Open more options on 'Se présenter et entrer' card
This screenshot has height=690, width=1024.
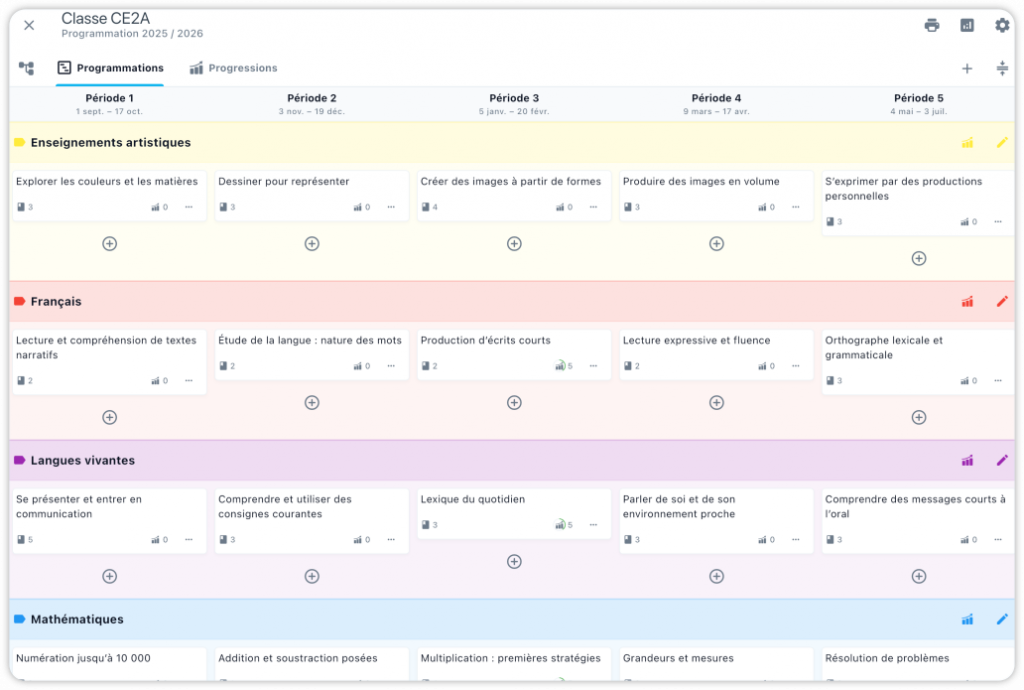click(x=189, y=540)
